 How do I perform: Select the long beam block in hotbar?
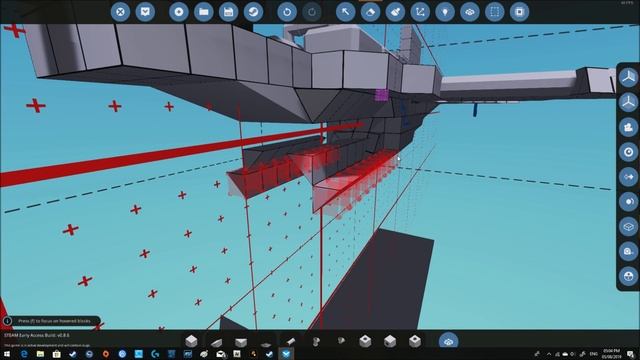pos(291,341)
